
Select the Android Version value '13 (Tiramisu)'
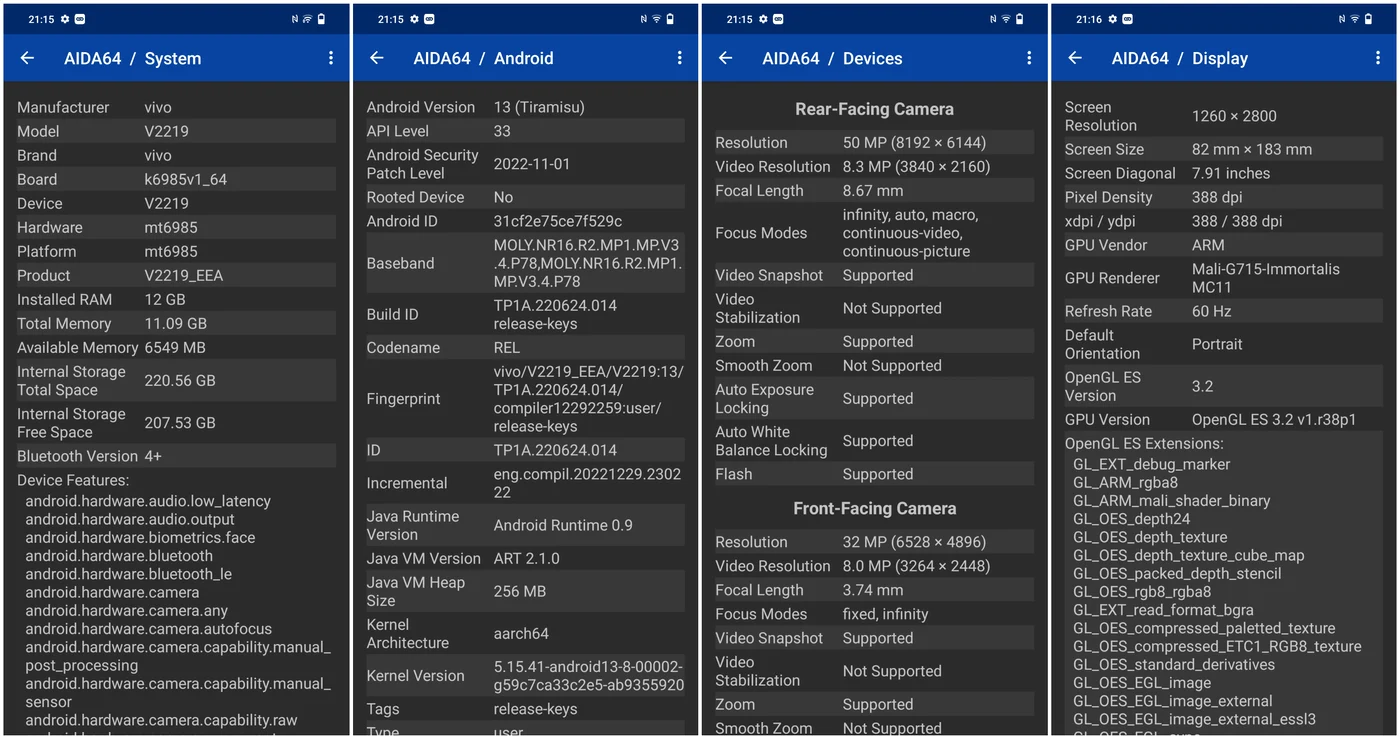[x=539, y=107]
